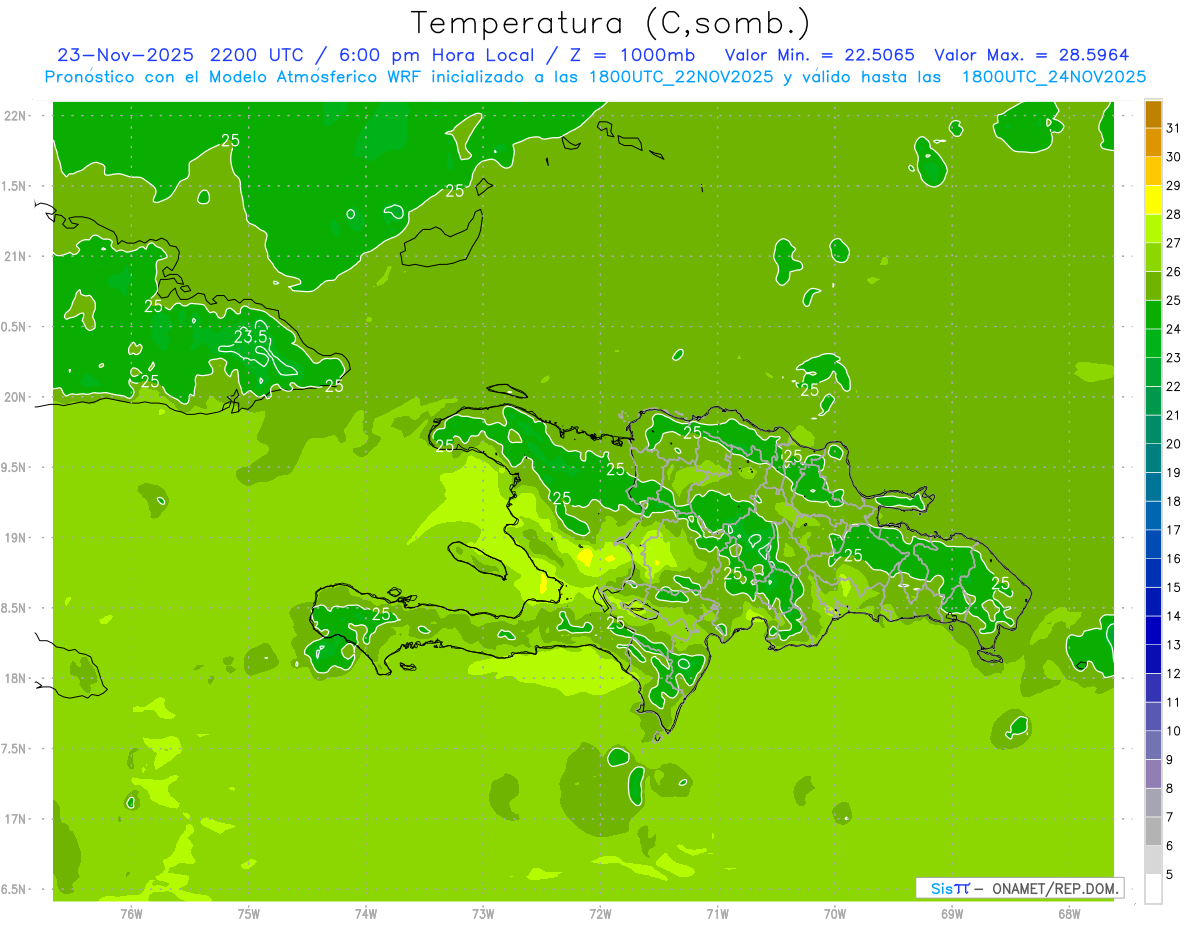Click the "75W" longitude axis label
1200x927 pixels.
249,913
